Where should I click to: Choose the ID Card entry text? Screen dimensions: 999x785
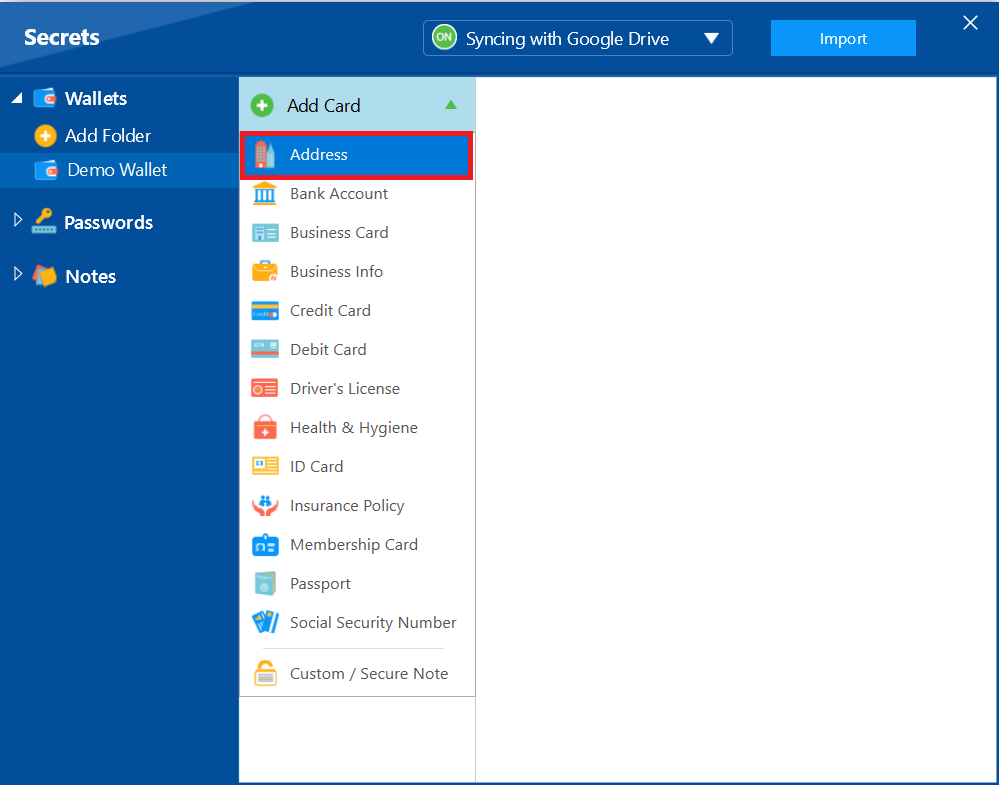pyautogui.click(x=317, y=466)
